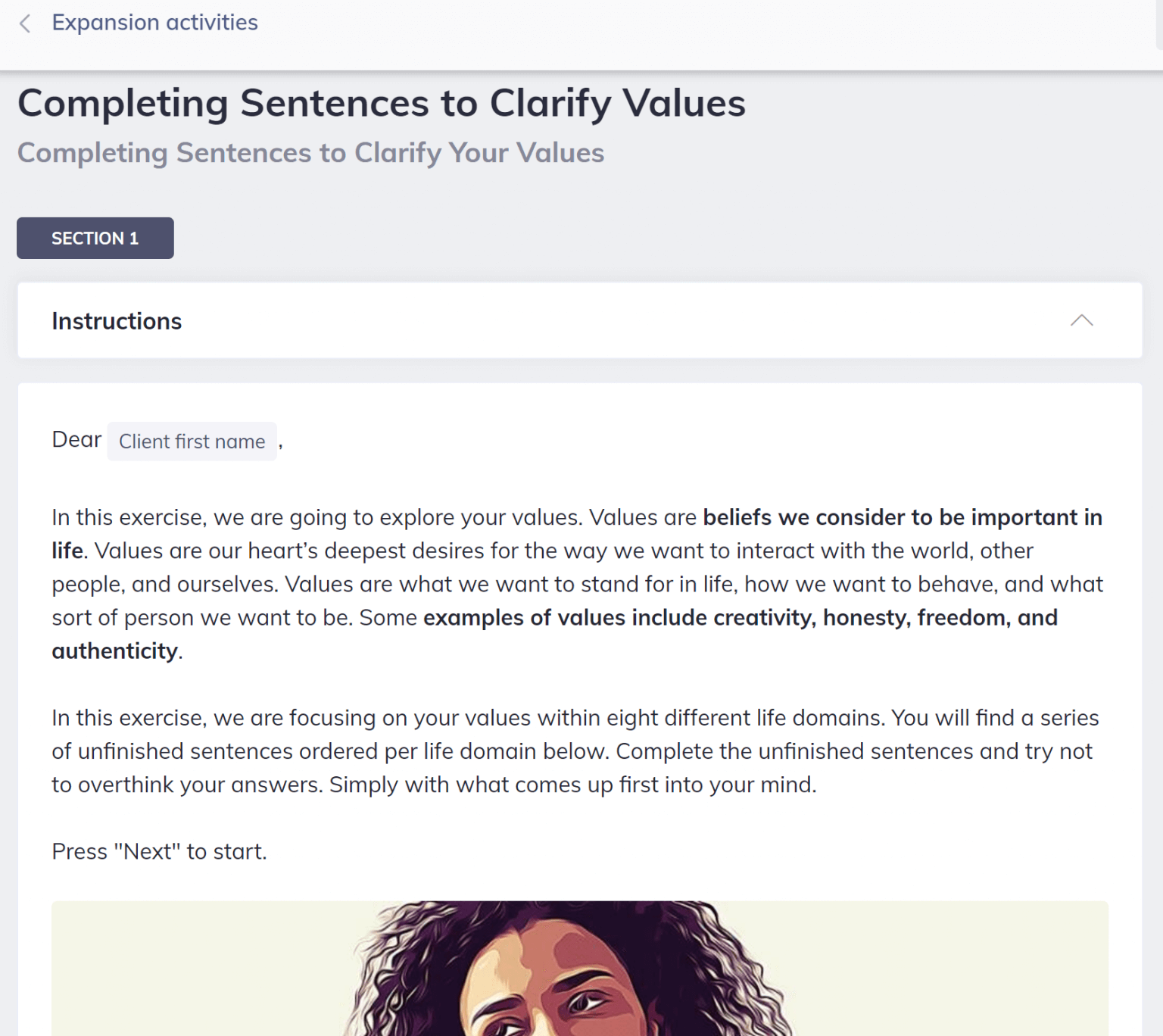Click the Press "Next" to start line
This screenshot has height=1036, width=1163.
point(159,851)
